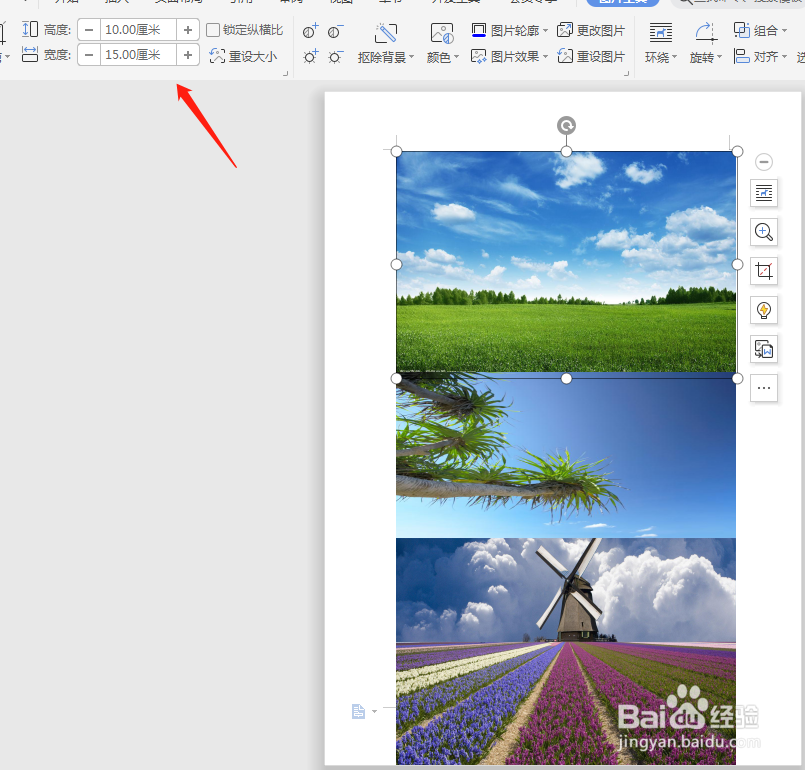This screenshot has width=805, height=770.
Task: Click 重设图片 to reset the picture
Action: coord(591,56)
